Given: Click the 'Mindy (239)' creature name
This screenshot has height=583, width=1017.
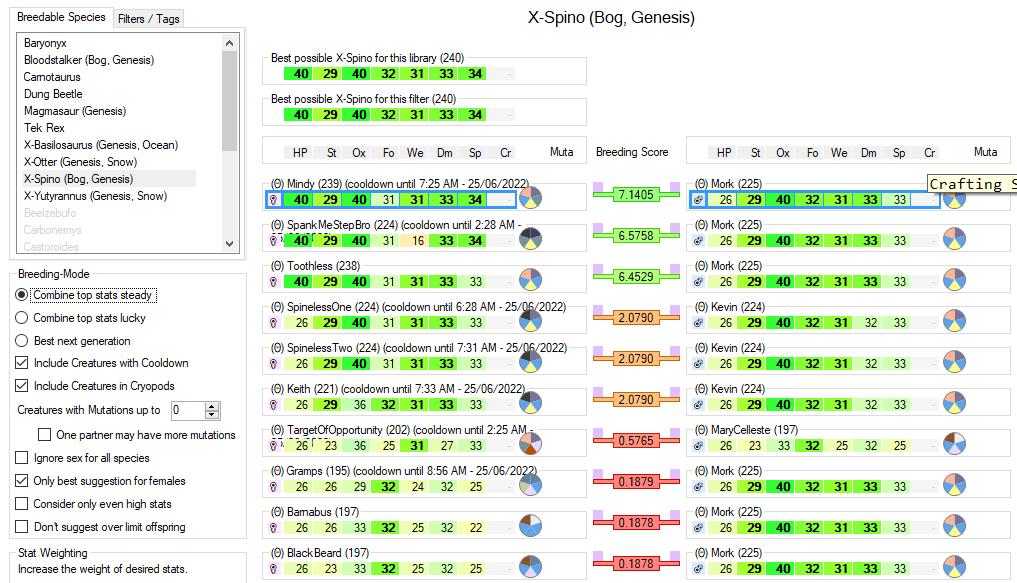Looking at the screenshot, I should pyautogui.click(x=315, y=184).
